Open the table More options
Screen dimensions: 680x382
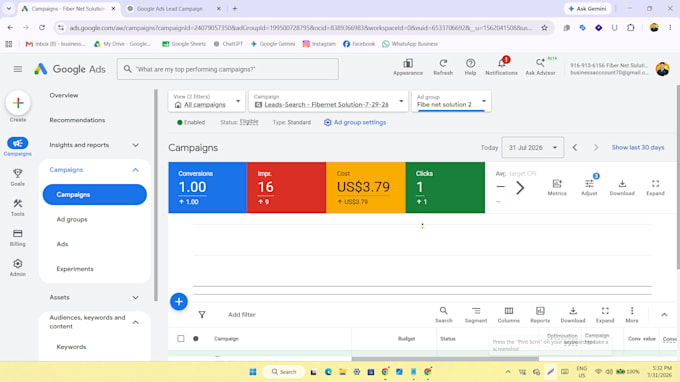click(632, 315)
